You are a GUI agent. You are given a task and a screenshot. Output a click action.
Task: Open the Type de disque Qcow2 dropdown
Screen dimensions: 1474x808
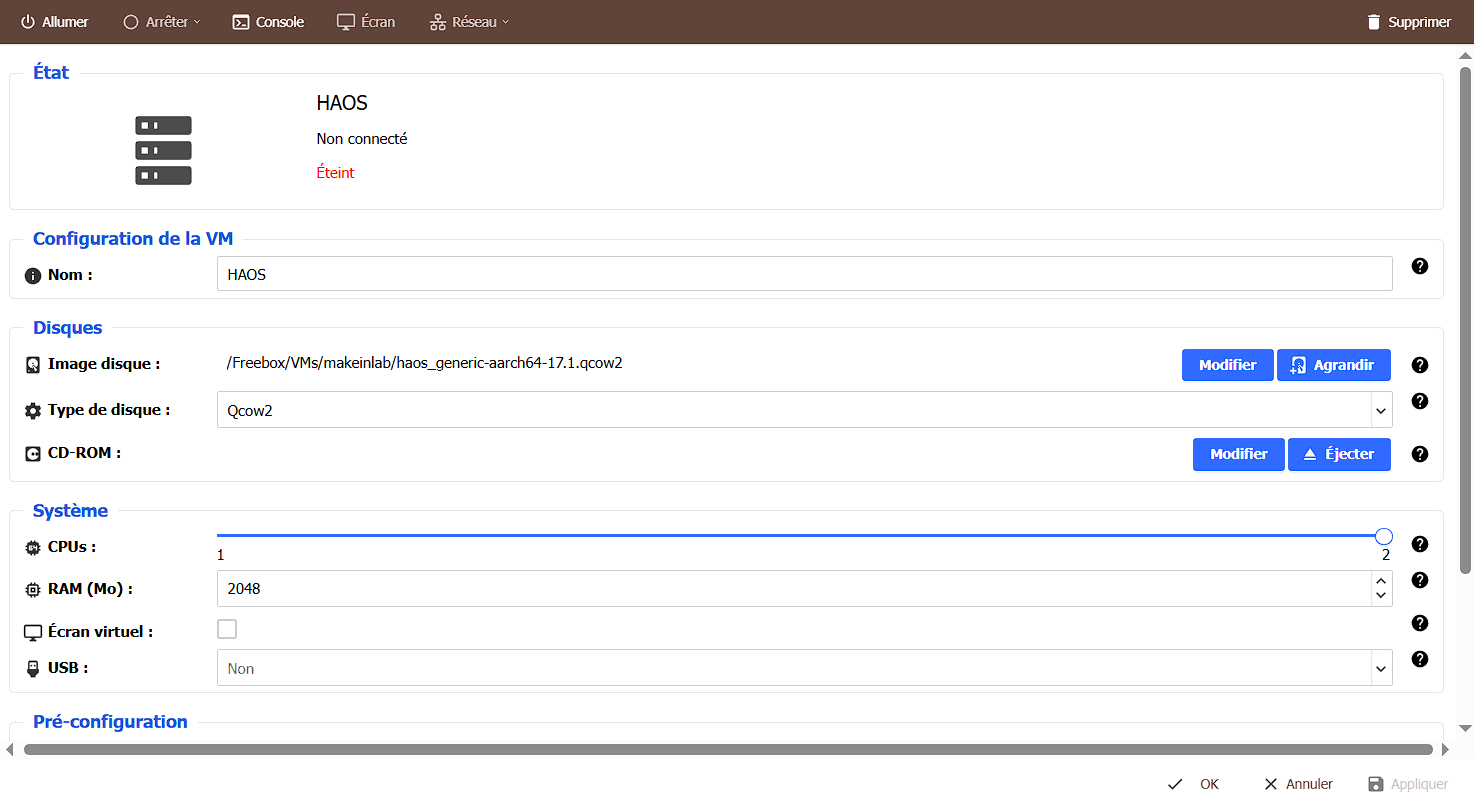click(x=804, y=410)
